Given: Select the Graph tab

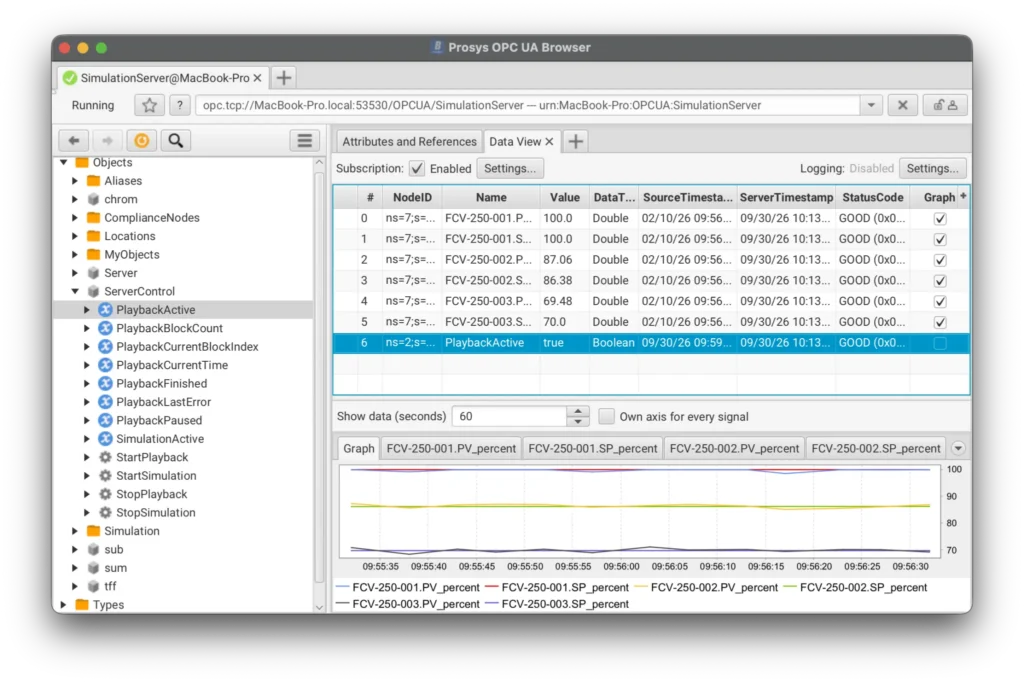Looking at the screenshot, I should click(x=359, y=448).
